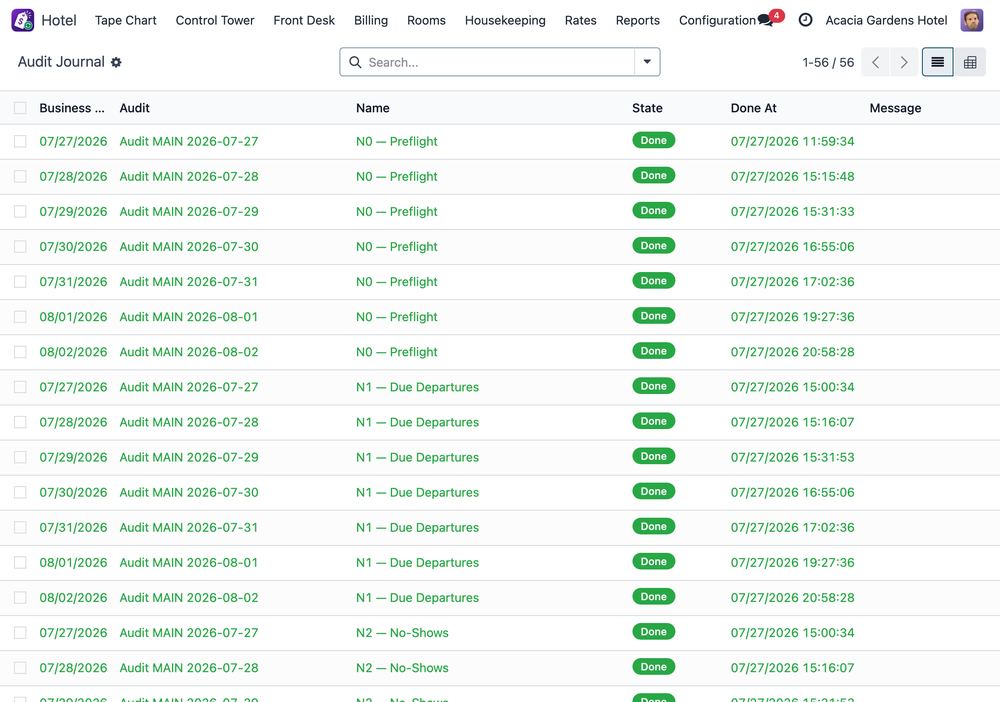Open the Configuration menu

coord(717,20)
